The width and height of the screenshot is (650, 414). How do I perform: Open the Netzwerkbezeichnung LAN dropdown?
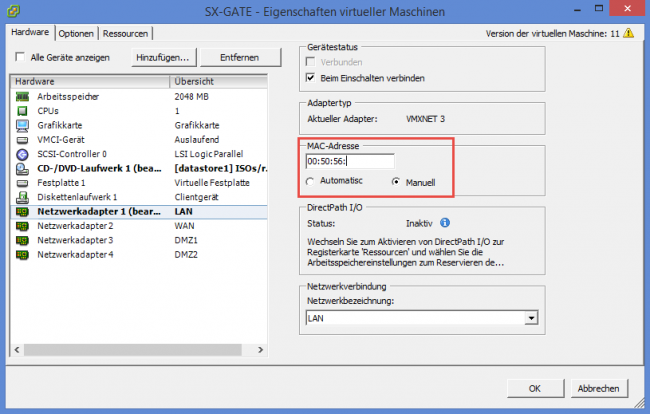click(530, 318)
